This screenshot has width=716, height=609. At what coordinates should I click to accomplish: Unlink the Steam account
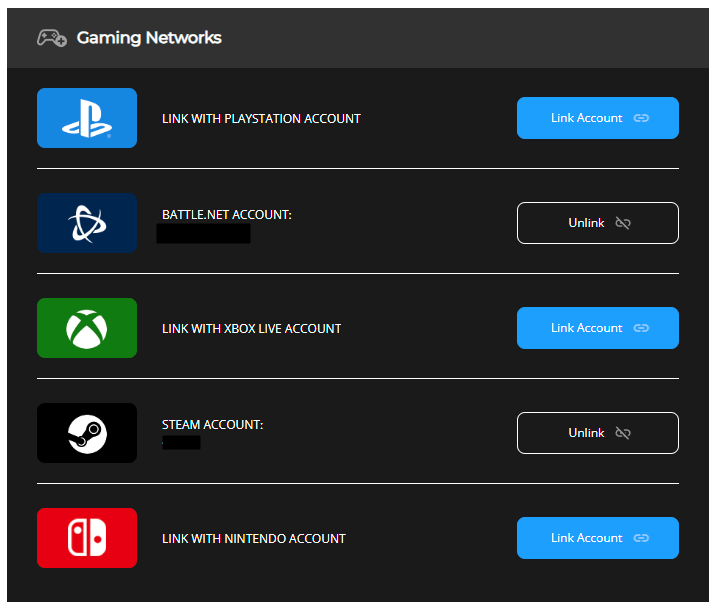(x=598, y=433)
